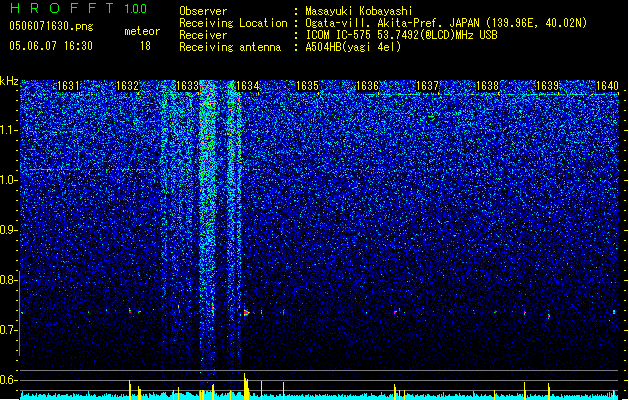Screen dimensions: 629x400
Task: Click the date 05.06.07 16:30
Action: pos(51,46)
